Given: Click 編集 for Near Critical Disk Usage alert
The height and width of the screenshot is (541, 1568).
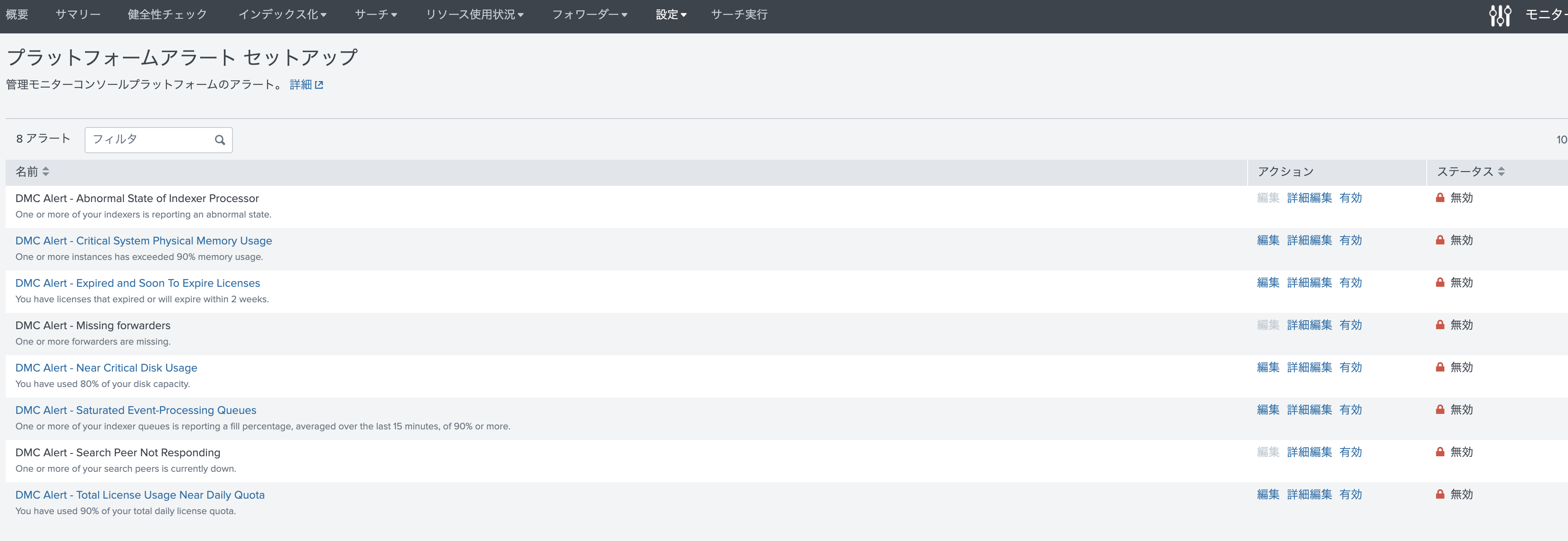Looking at the screenshot, I should 1268,367.
